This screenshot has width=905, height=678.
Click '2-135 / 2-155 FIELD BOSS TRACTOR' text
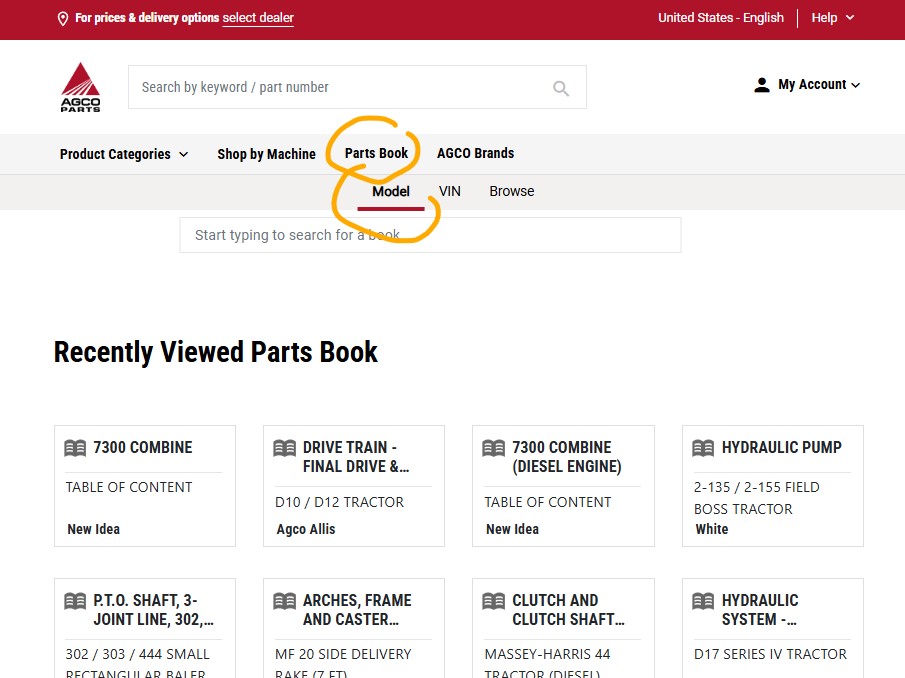(757, 498)
